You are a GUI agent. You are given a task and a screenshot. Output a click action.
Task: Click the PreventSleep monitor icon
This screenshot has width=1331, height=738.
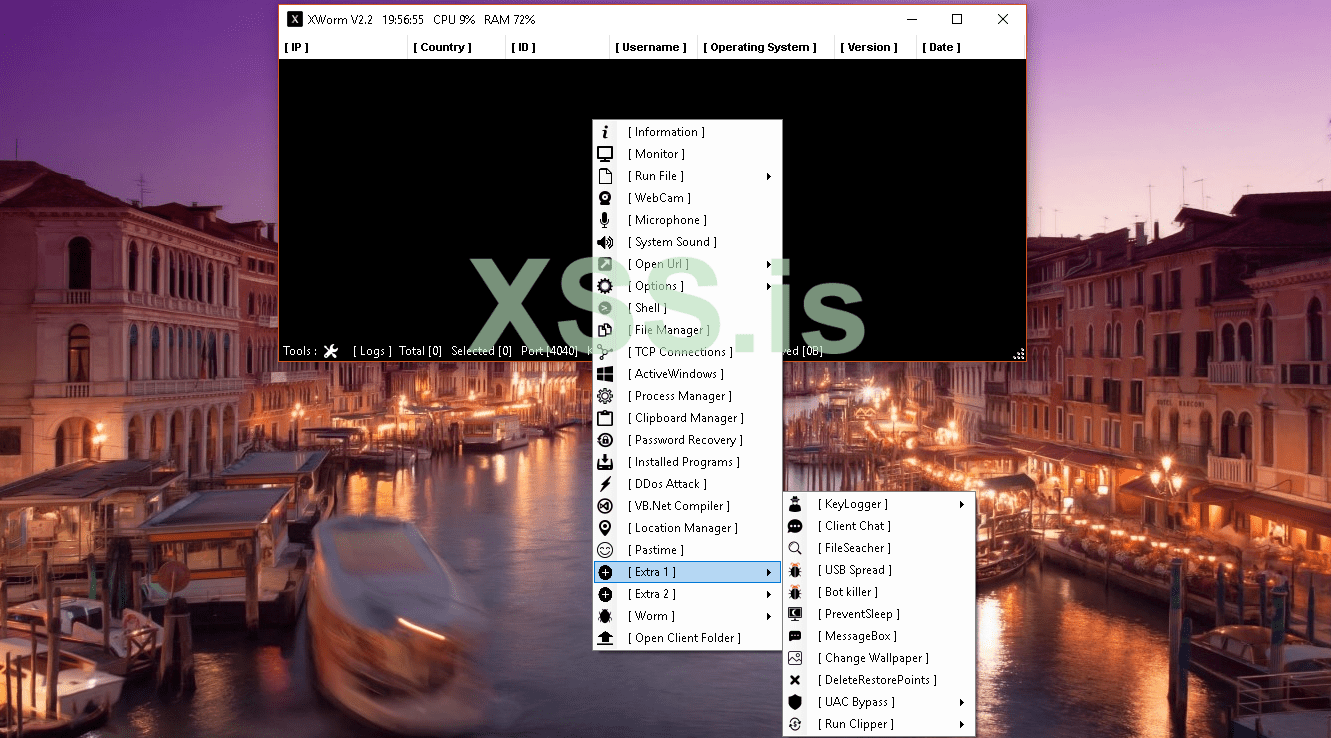(x=795, y=614)
